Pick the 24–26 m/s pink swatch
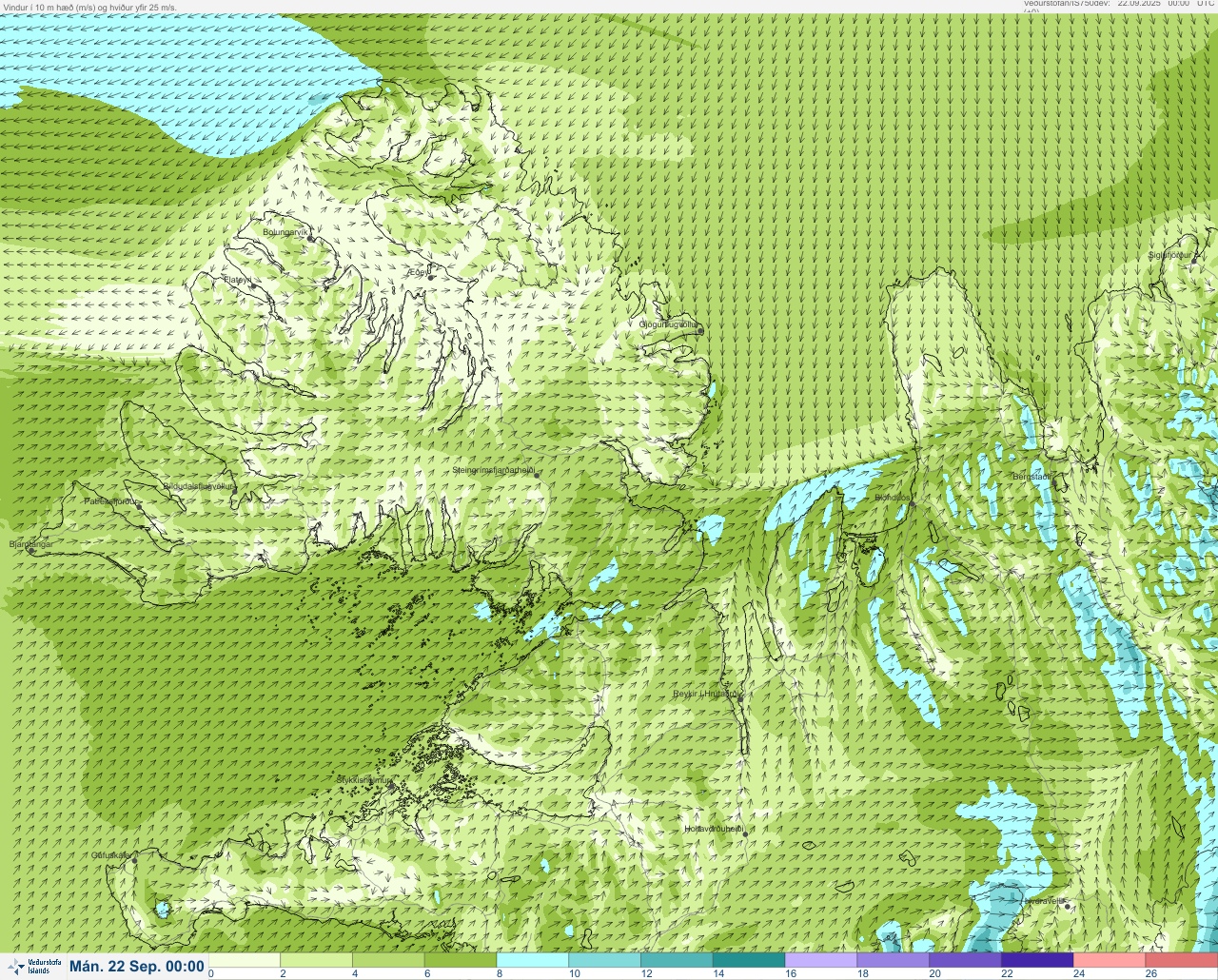This screenshot has height=980, width=1218. pyautogui.click(x=1110, y=960)
